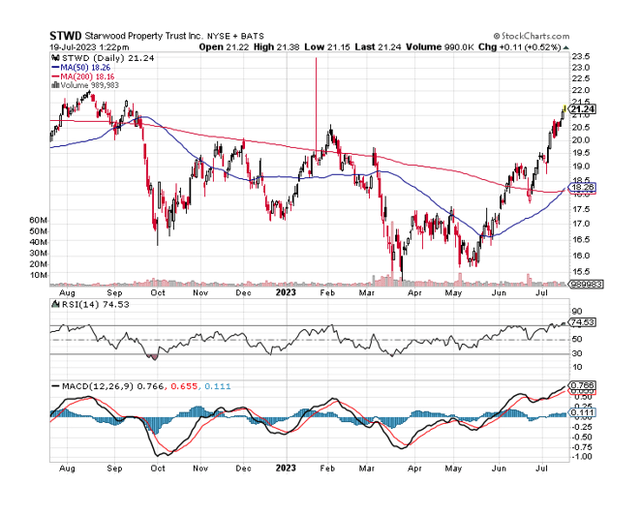Click the bold 2023 label under the price chart
The width and height of the screenshot is (640, 515).
(x=286, y=293)
